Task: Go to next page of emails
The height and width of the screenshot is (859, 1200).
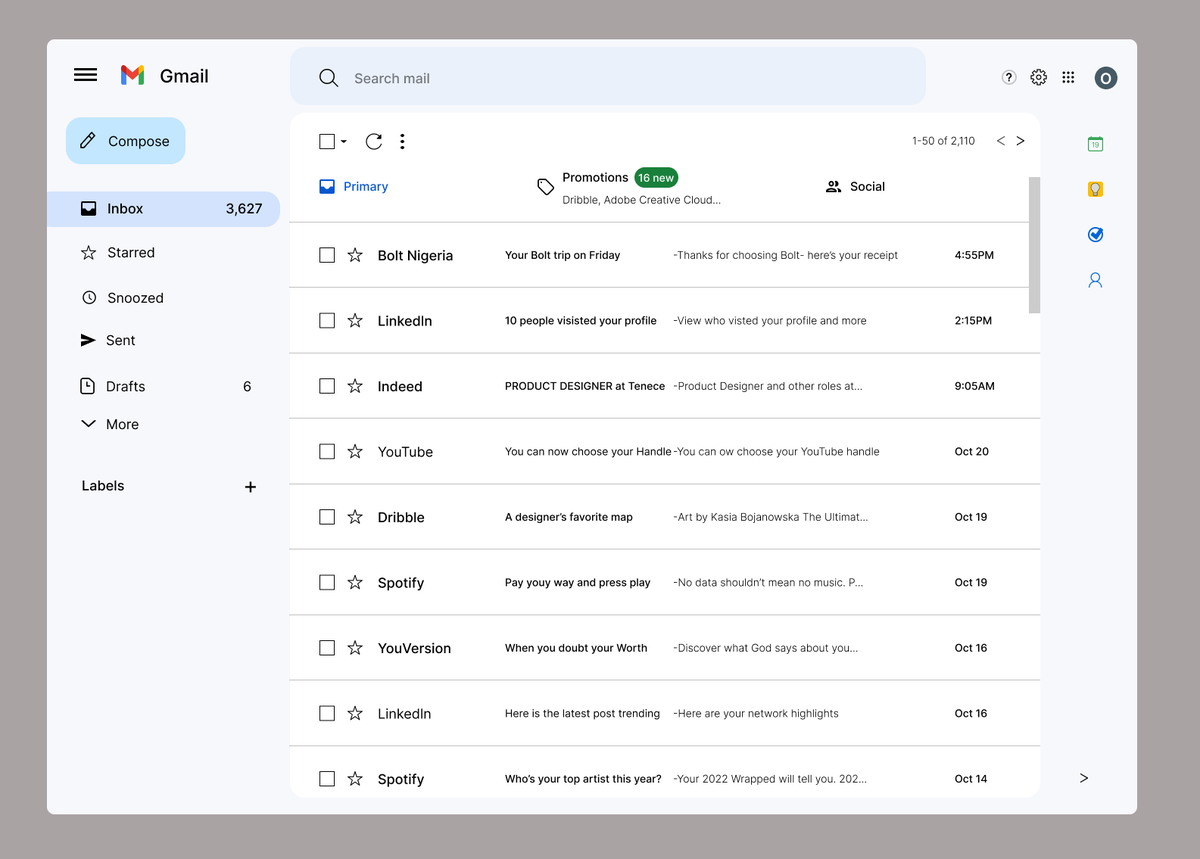Action: pos(1020,141)
